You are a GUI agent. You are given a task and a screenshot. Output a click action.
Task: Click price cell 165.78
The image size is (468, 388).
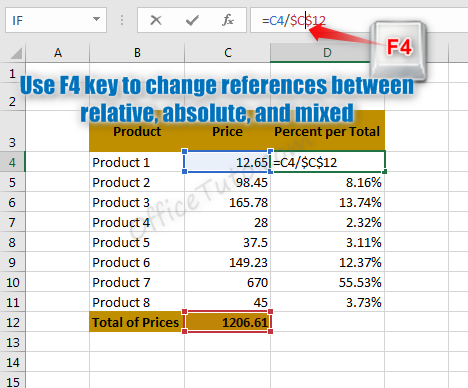tap(227, 202)
